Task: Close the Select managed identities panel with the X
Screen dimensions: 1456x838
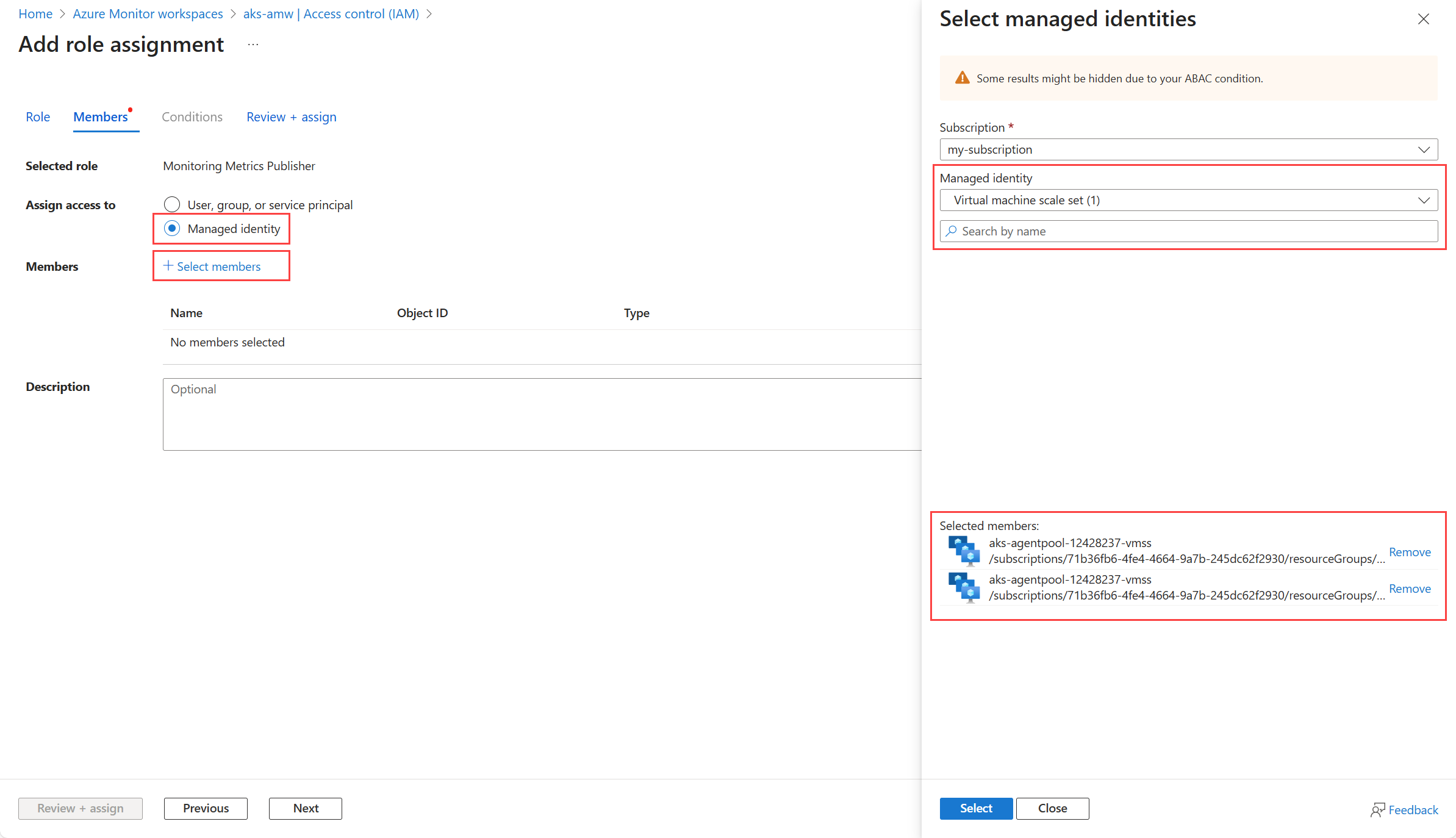Action: [1424, 19]
